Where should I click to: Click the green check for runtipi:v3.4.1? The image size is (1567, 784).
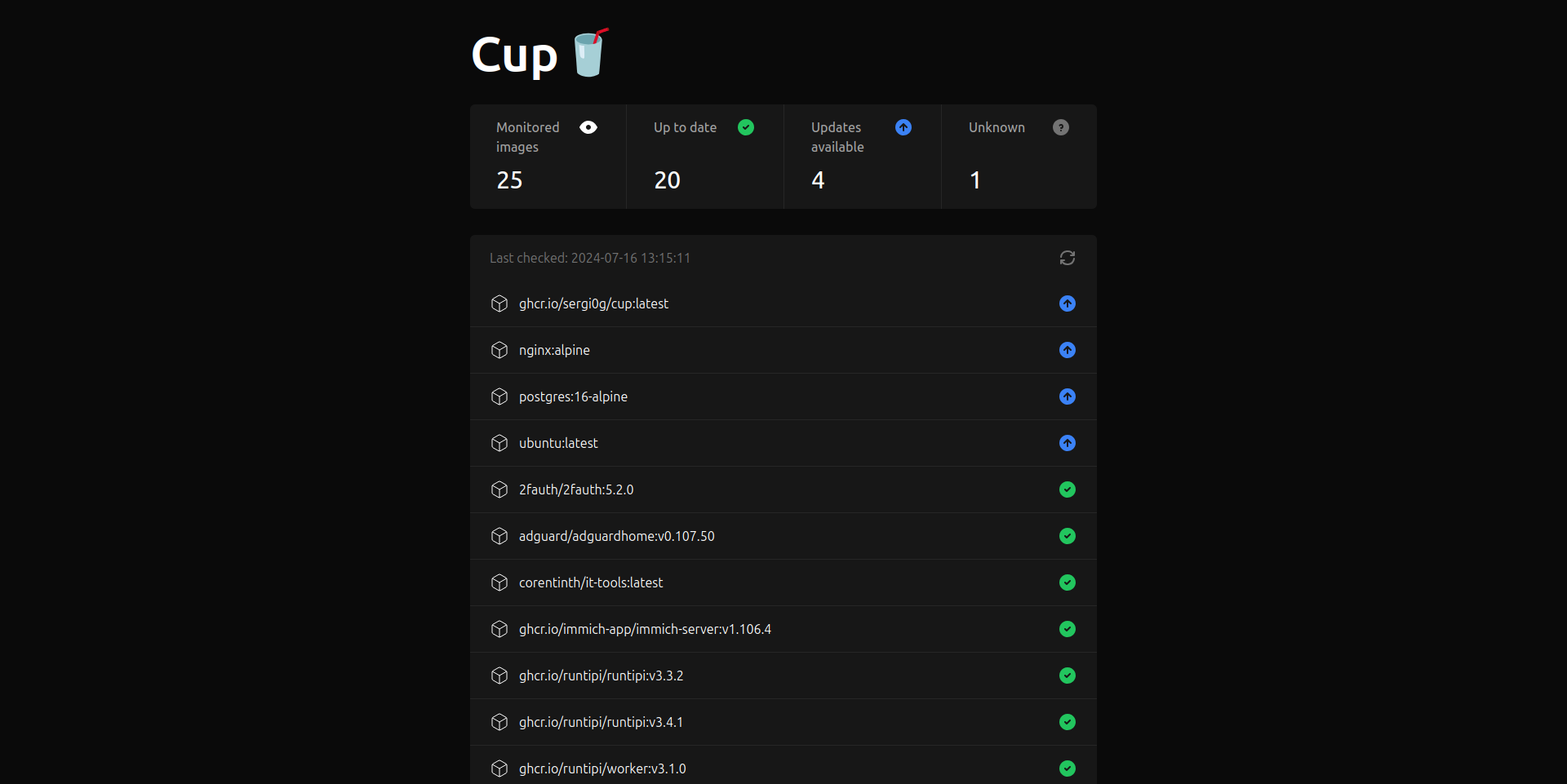pyautogui.click(x=1067, y=722)
